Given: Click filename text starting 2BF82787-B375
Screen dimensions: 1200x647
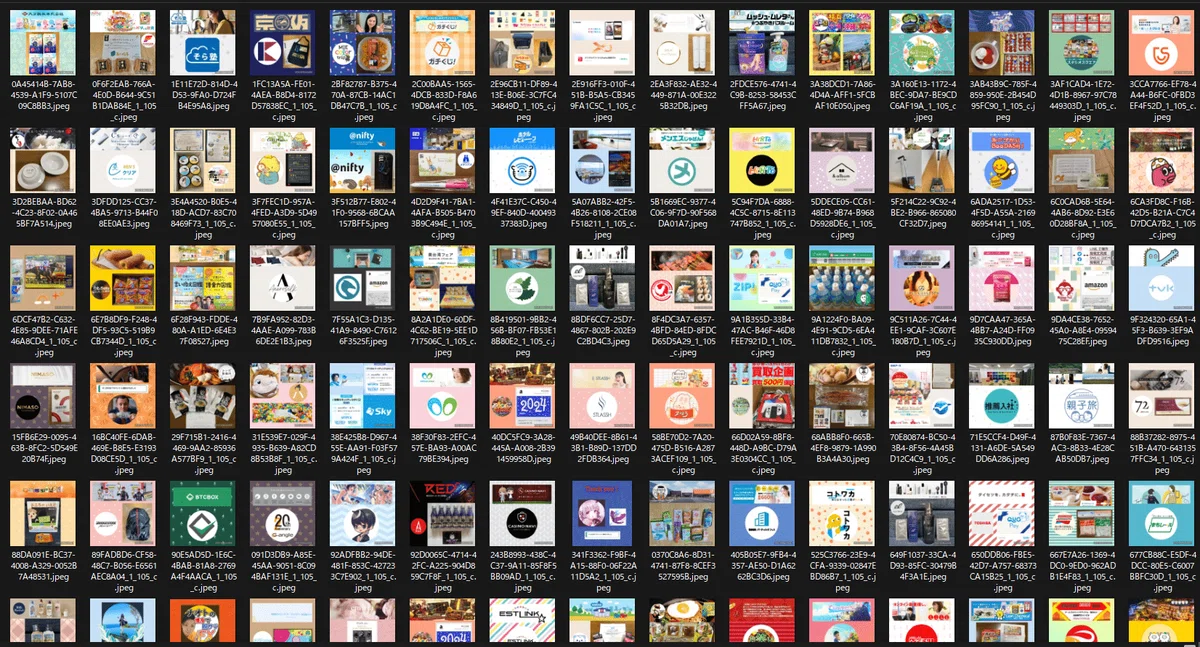Looking at the screenshot, I should [x=363, y=100].
